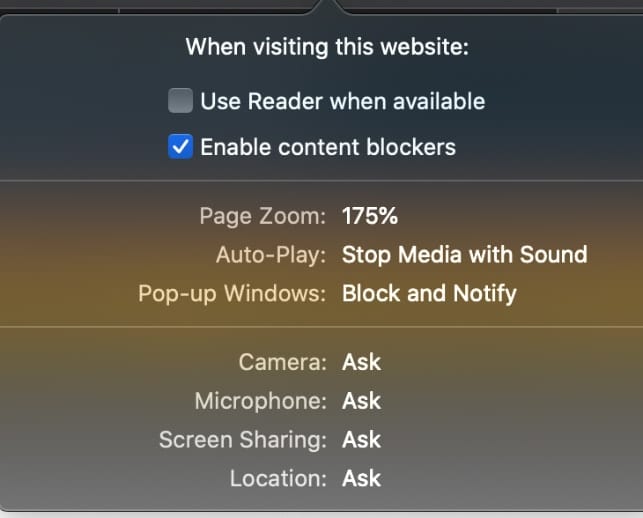This screenshot has width=643, height=518.
Task: Enable the Use Reader when available checkbox
Action: coord(180,101)
